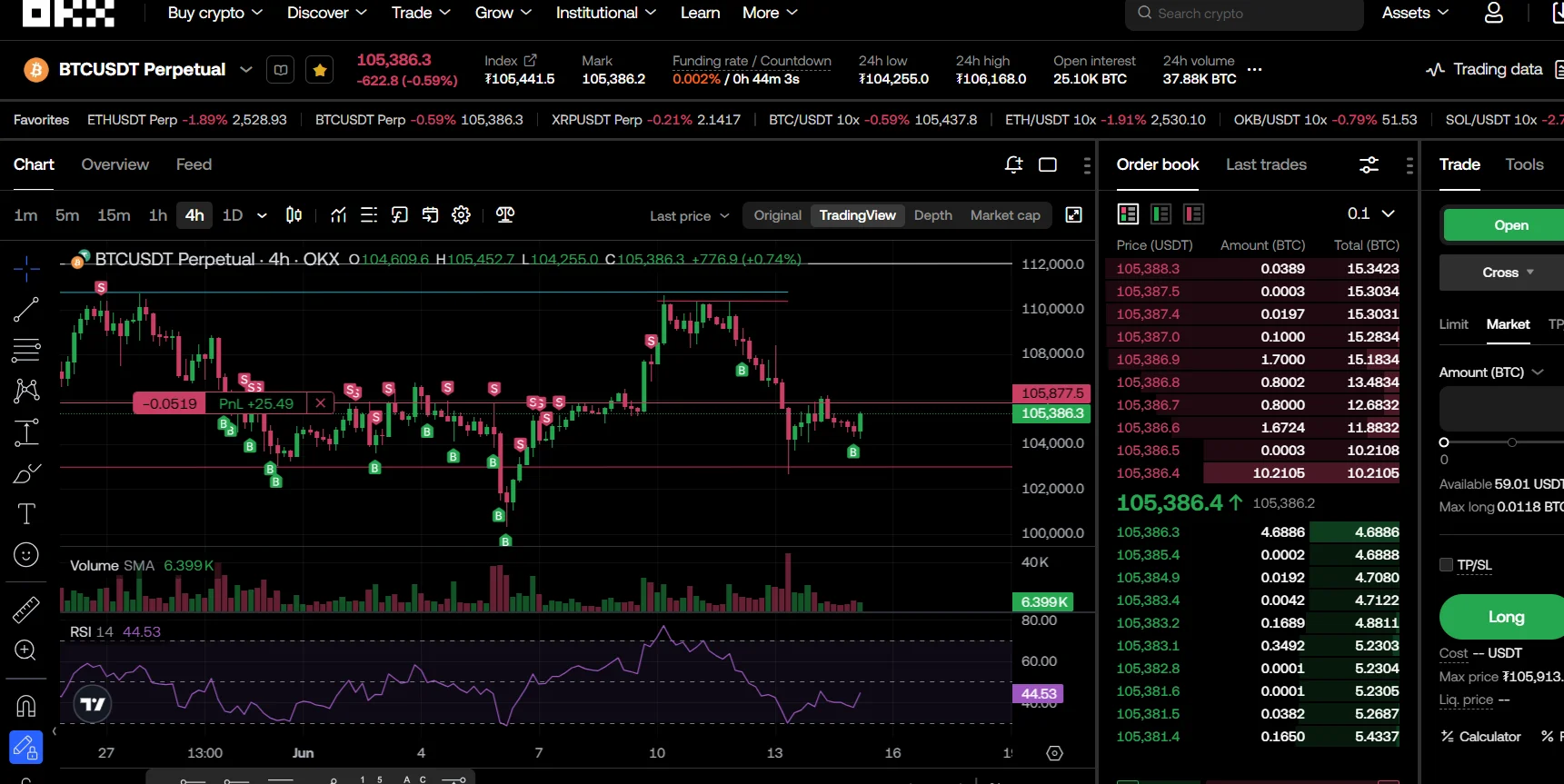Switch to the Tools tab
1564x784 pixels.
pyautogui.click(x=1524, y=164)
